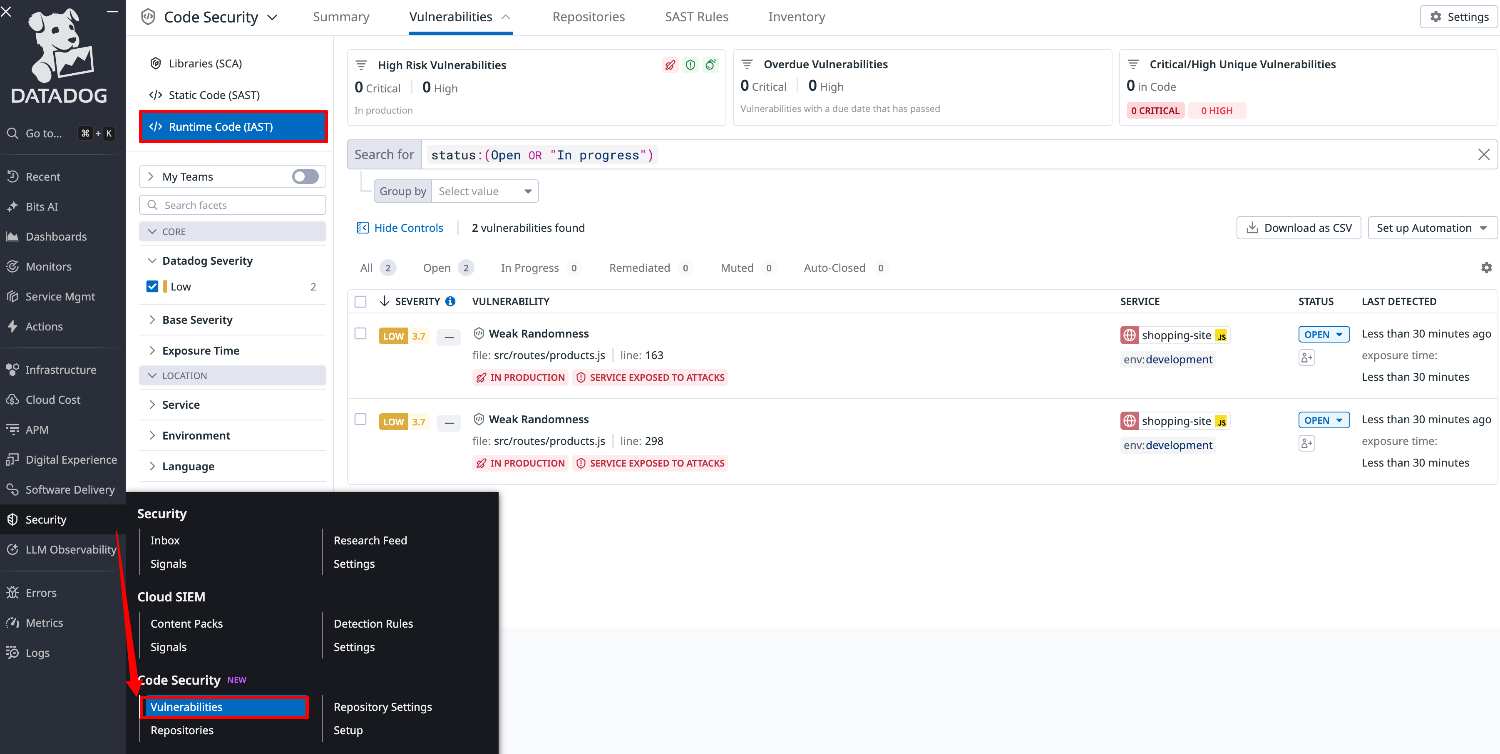Screen dimensions: 1500x754
Task: Click assign user icon for line 163 row
Action: click(x=1306, y=358)
